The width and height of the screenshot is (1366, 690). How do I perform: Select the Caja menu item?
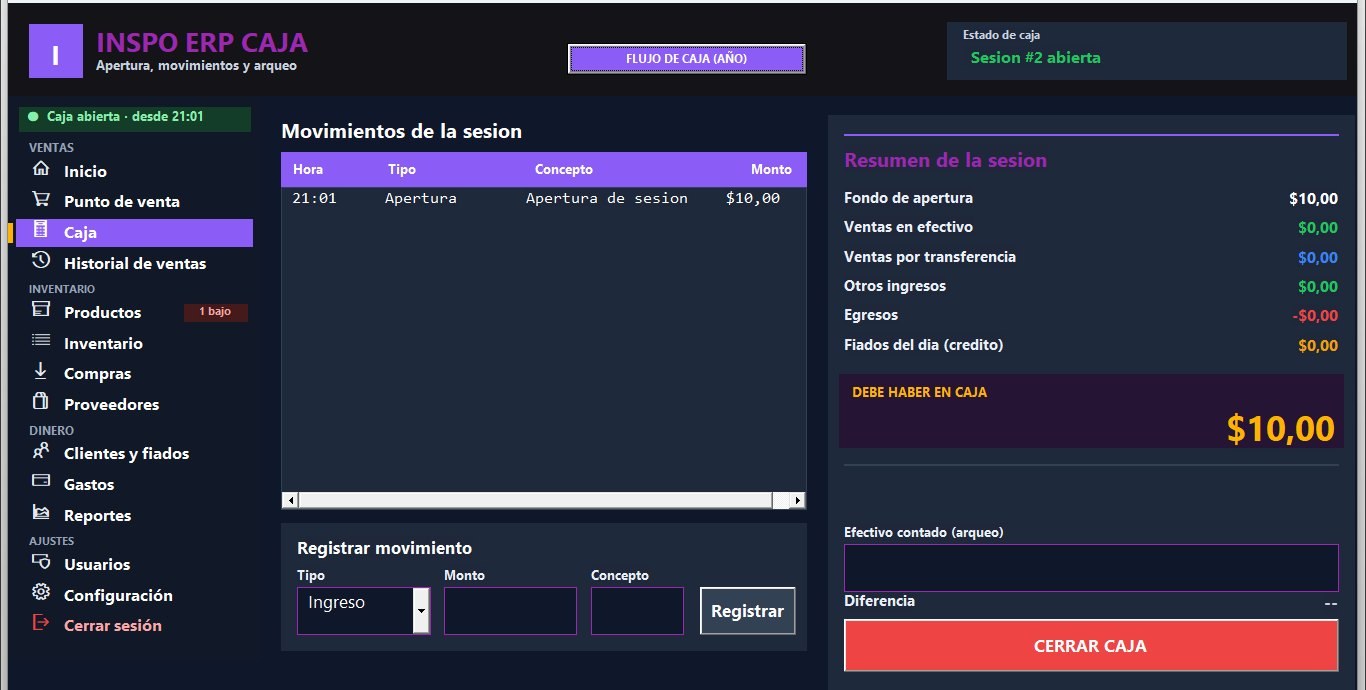tap(134, 232)
